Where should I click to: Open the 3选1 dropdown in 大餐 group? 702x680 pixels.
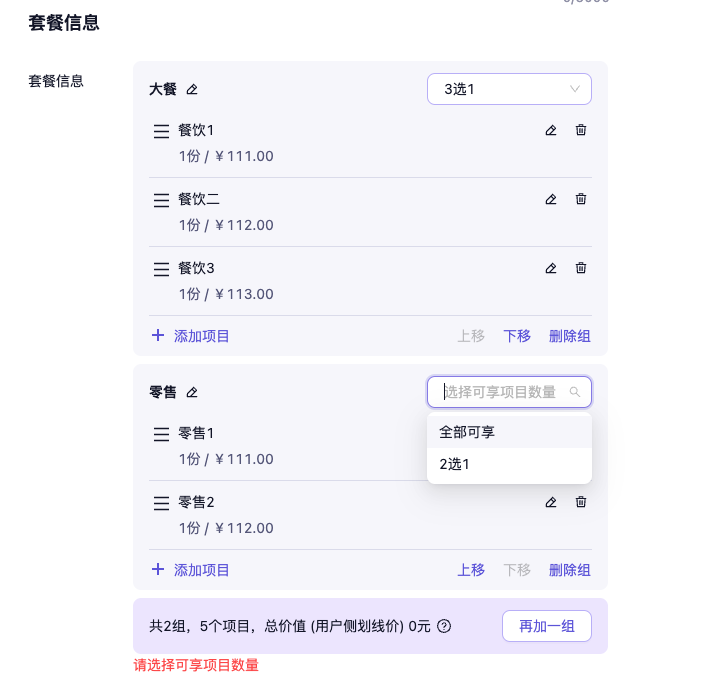tap(509, 89)
